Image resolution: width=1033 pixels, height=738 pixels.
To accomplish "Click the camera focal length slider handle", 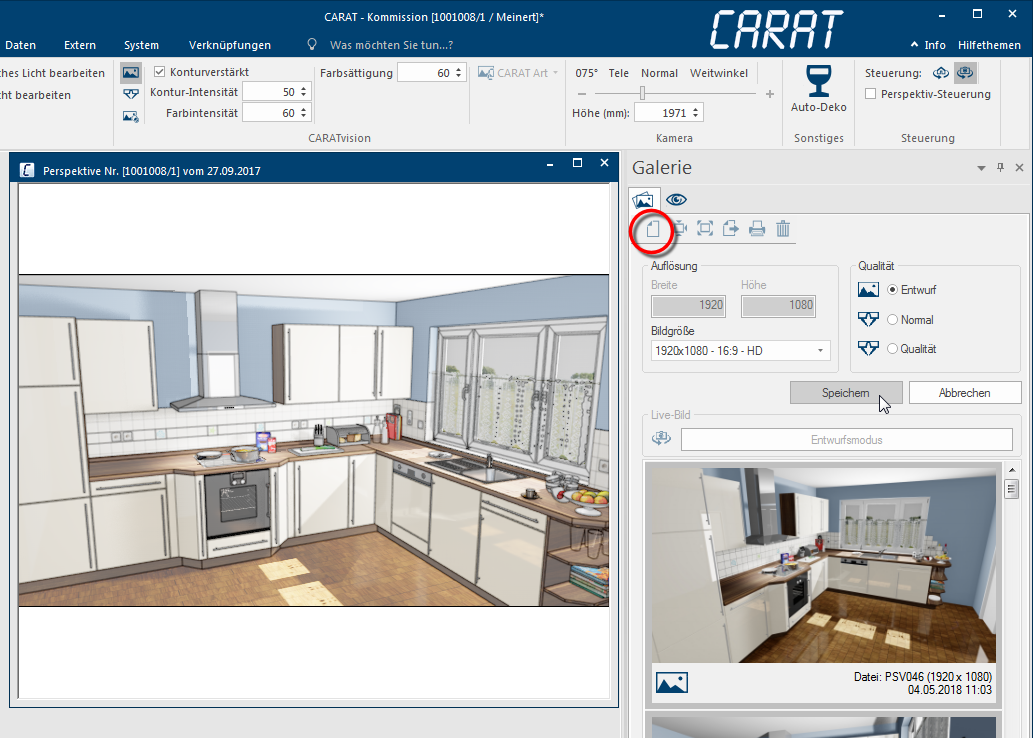I will 642,94.
